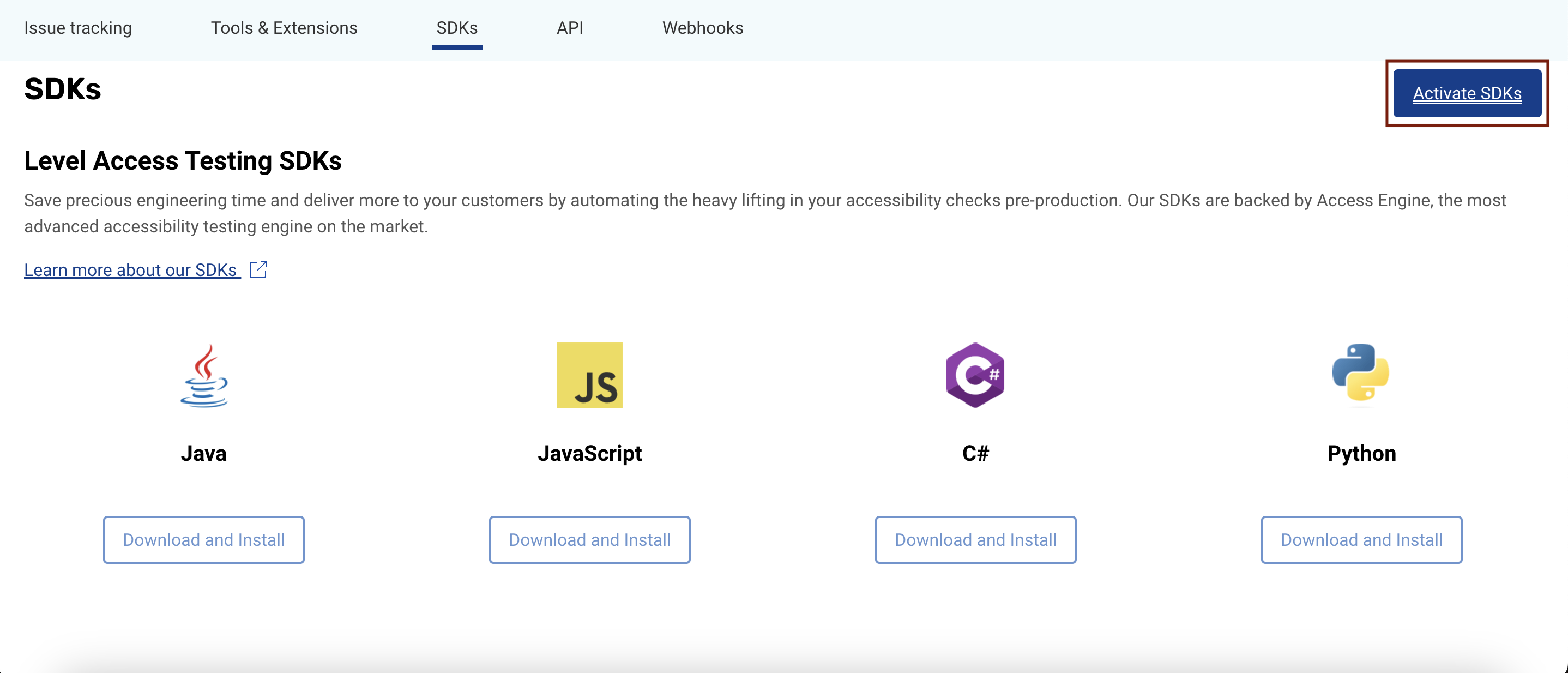1568x673 pixels.
Task: Download and Install the Python SDK
Action: coord(1361,539)
